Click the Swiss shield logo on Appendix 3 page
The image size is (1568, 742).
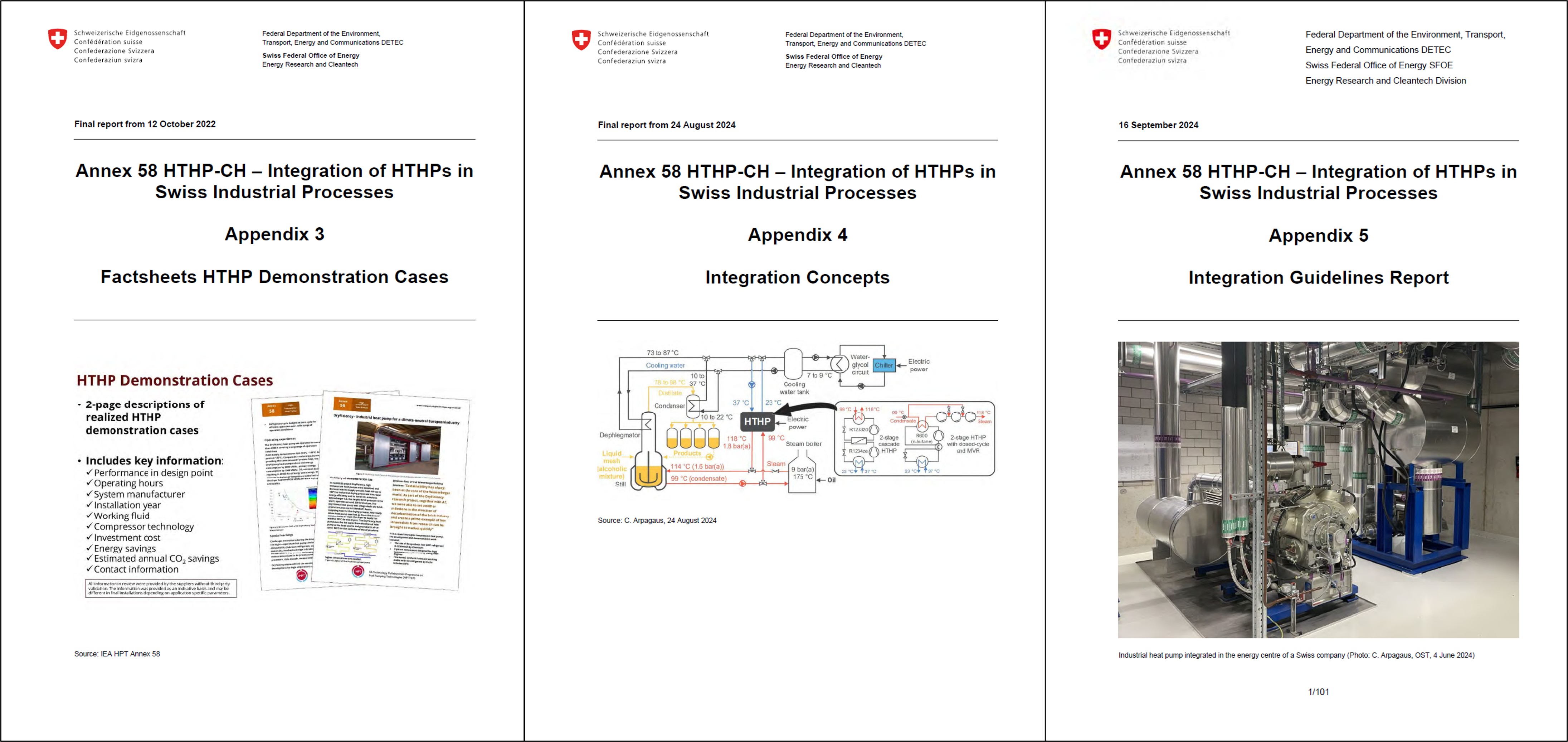click(57, 39)
